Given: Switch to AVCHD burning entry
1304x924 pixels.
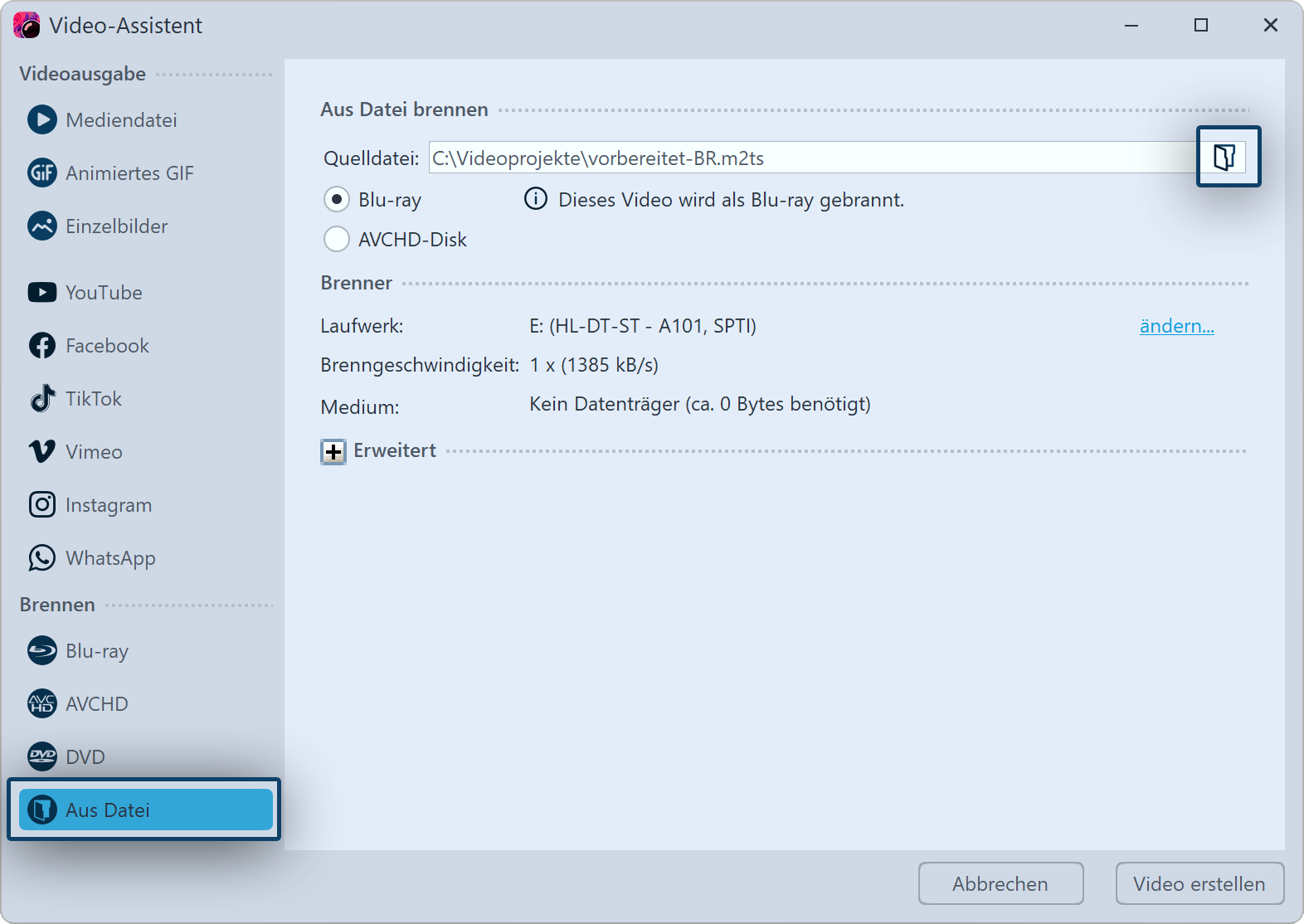Looking at the screenshot, I should (97, 704).
